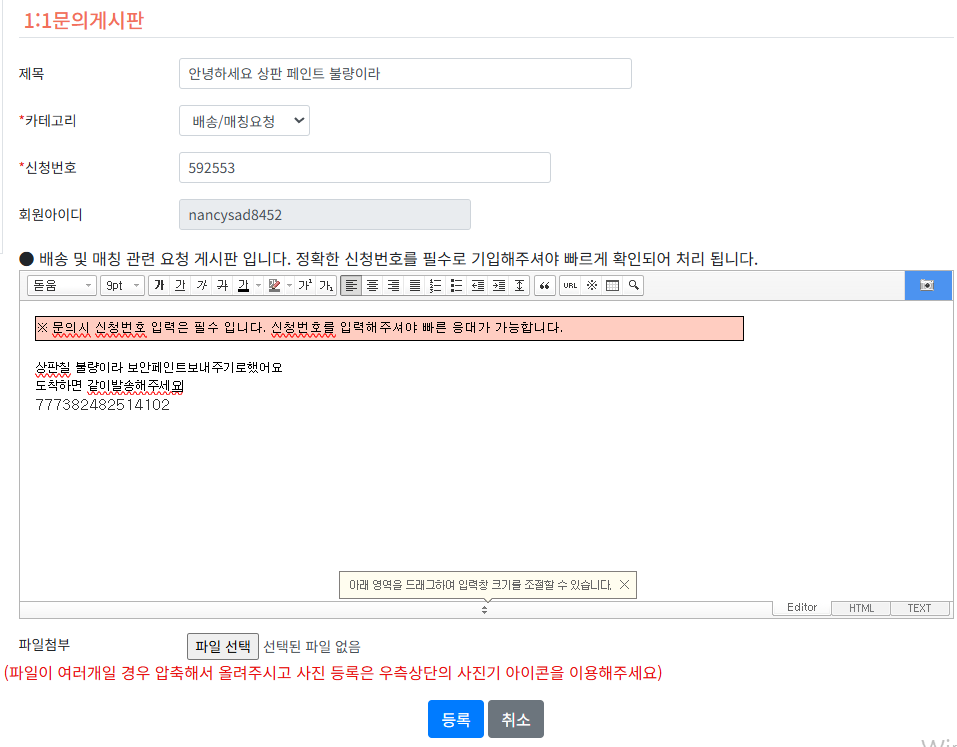
Task: Open find/replace magnifier icon
Action: click(633, 286)
